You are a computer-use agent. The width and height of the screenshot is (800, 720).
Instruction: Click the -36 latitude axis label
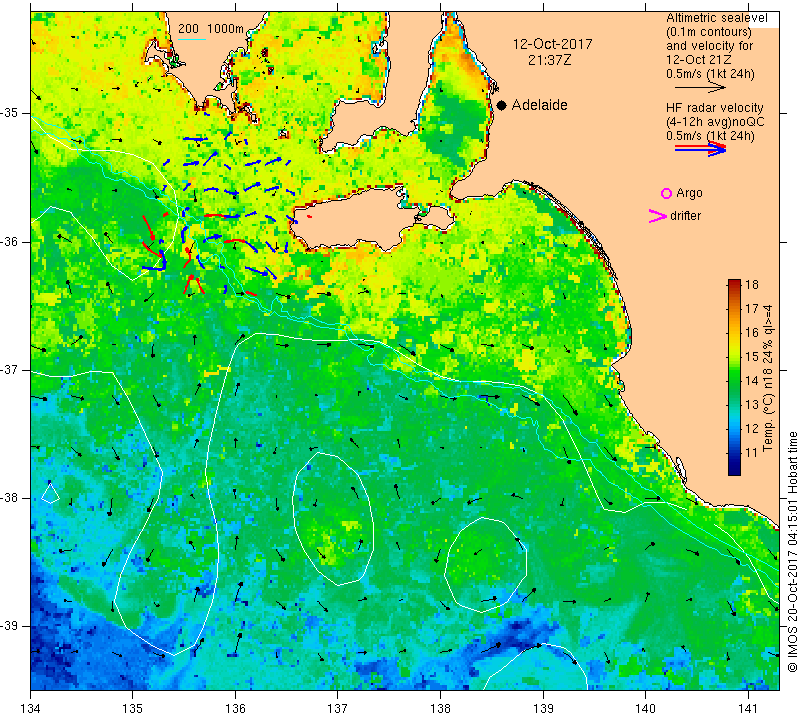(14, 241)
